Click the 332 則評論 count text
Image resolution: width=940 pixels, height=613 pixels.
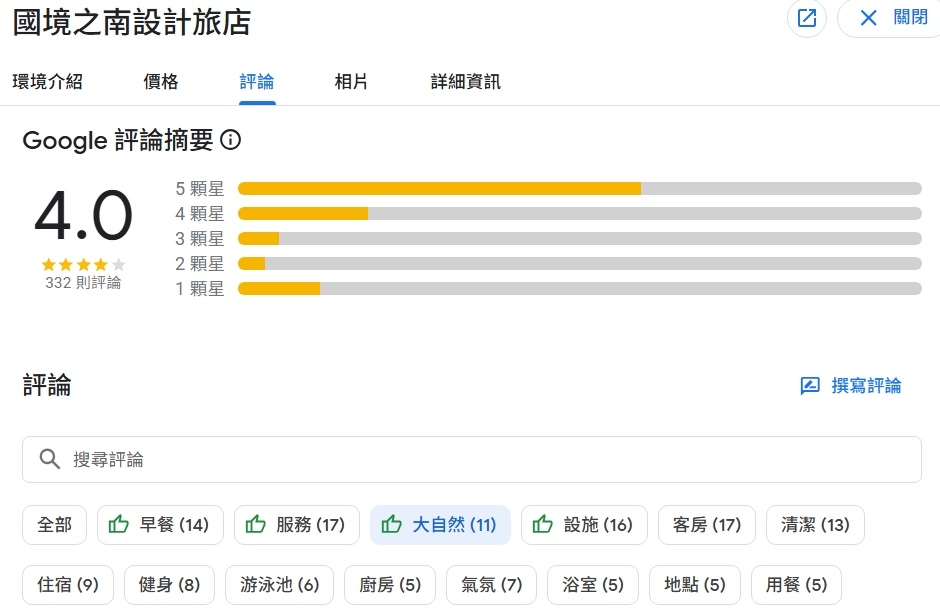(83, 283)
